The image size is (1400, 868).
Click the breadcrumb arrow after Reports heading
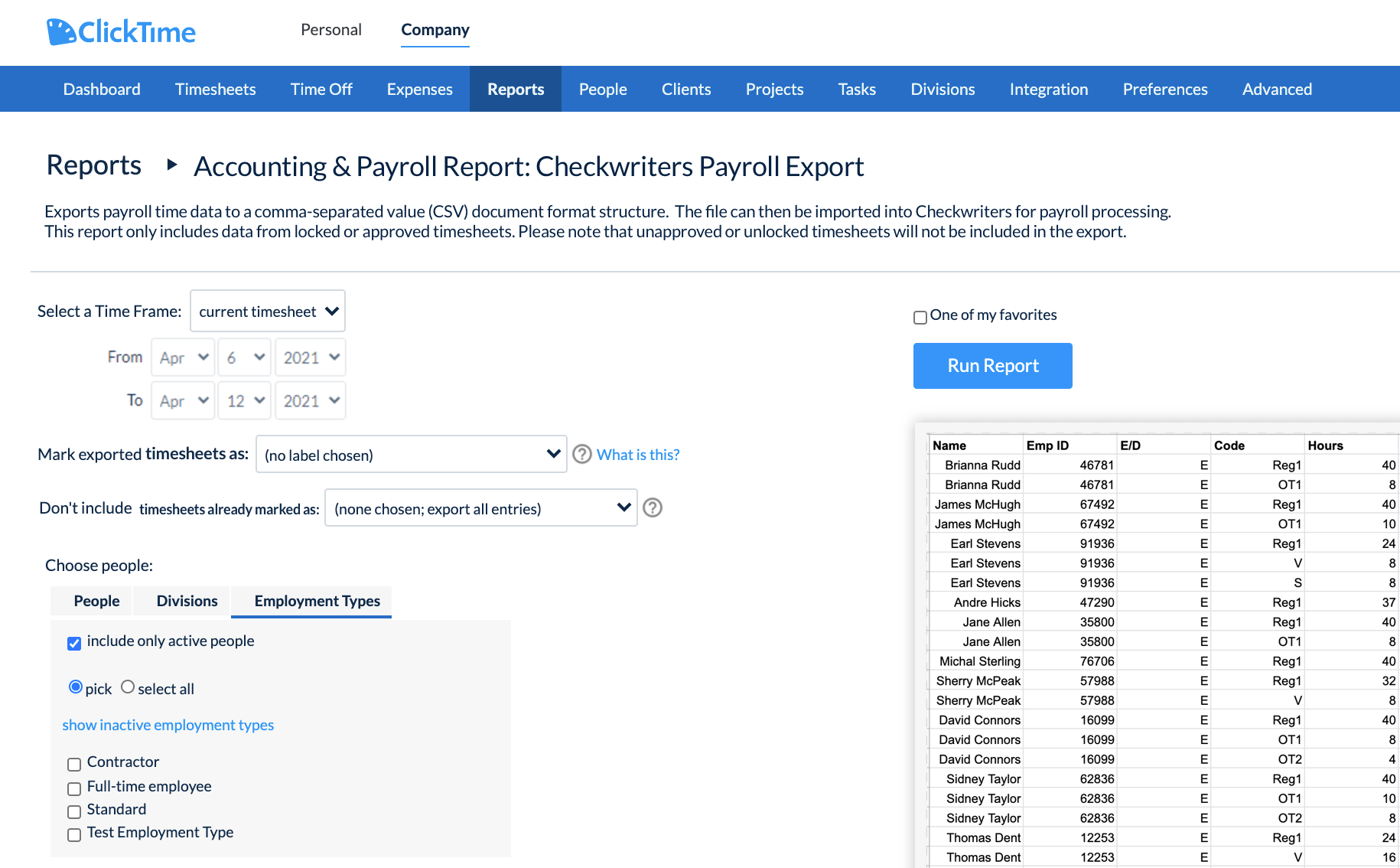172,165
